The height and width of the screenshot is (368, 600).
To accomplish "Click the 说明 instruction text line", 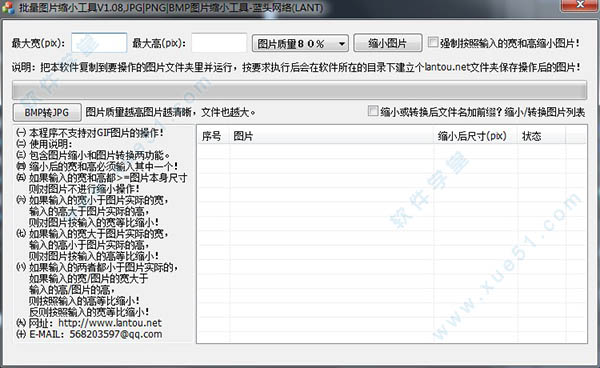I will pos(296,67).
